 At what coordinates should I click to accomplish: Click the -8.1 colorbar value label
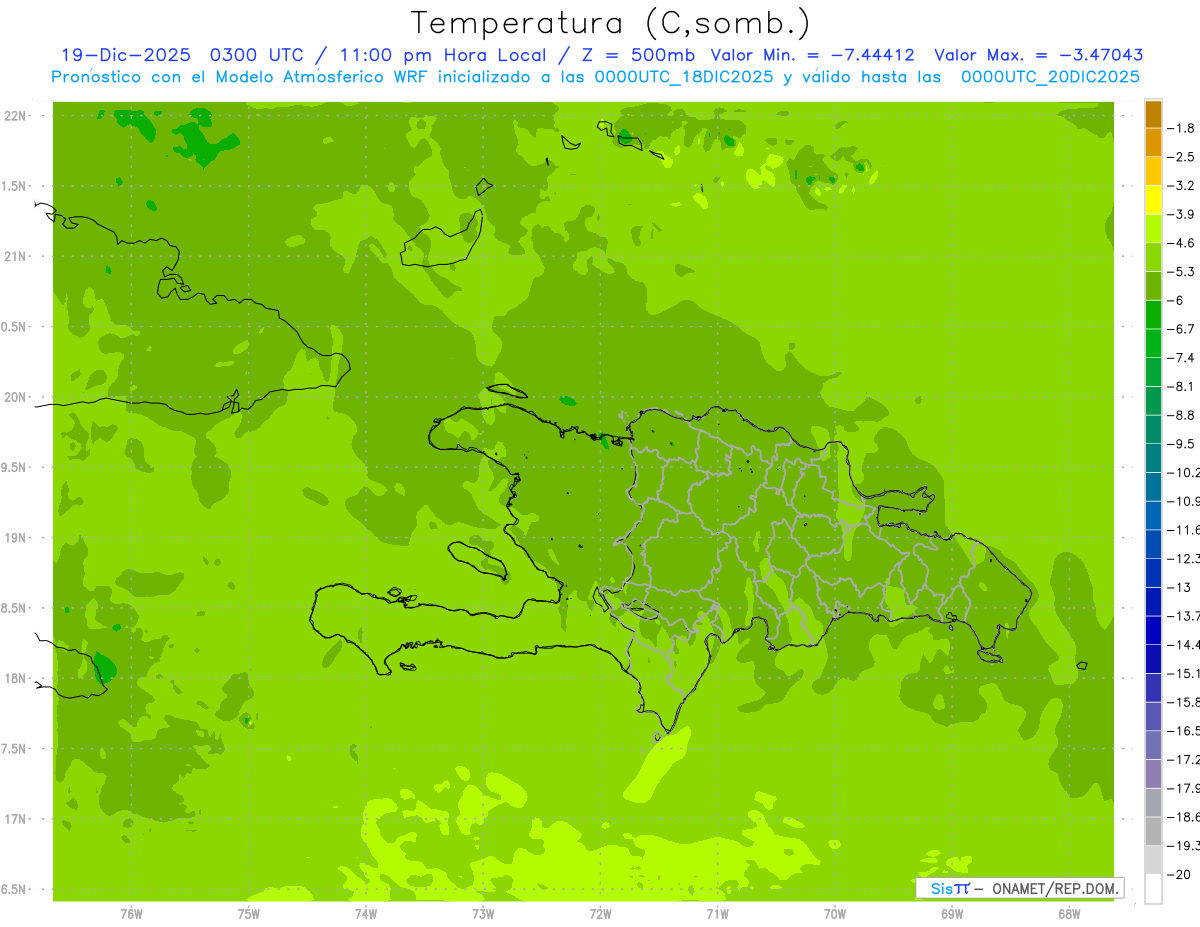pos(1181,386)
